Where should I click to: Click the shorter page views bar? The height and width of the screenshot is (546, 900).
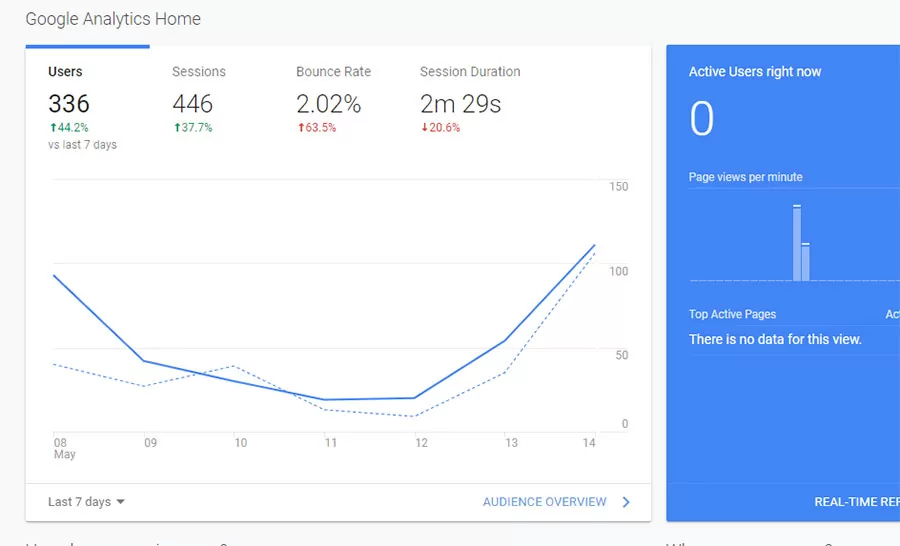(x=805, y=262)
